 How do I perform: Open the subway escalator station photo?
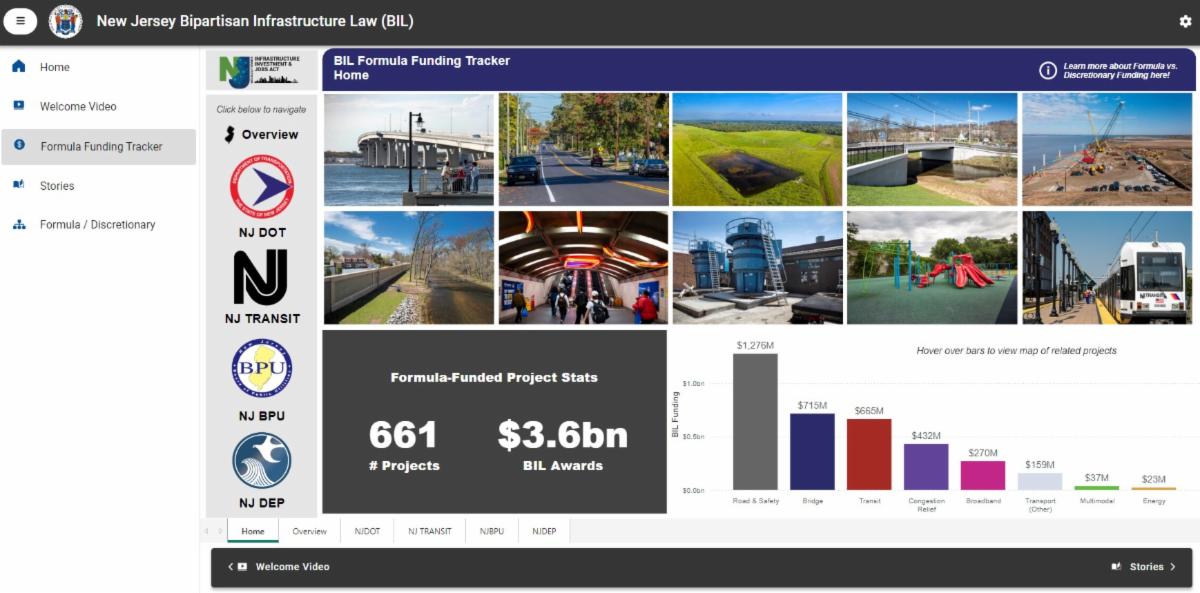584,267
